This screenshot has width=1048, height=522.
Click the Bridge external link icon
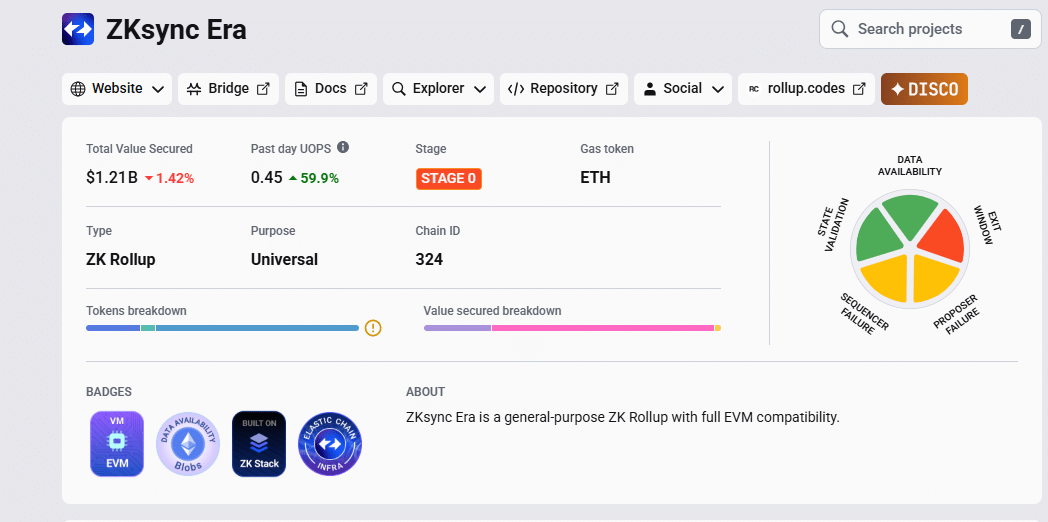263,89
